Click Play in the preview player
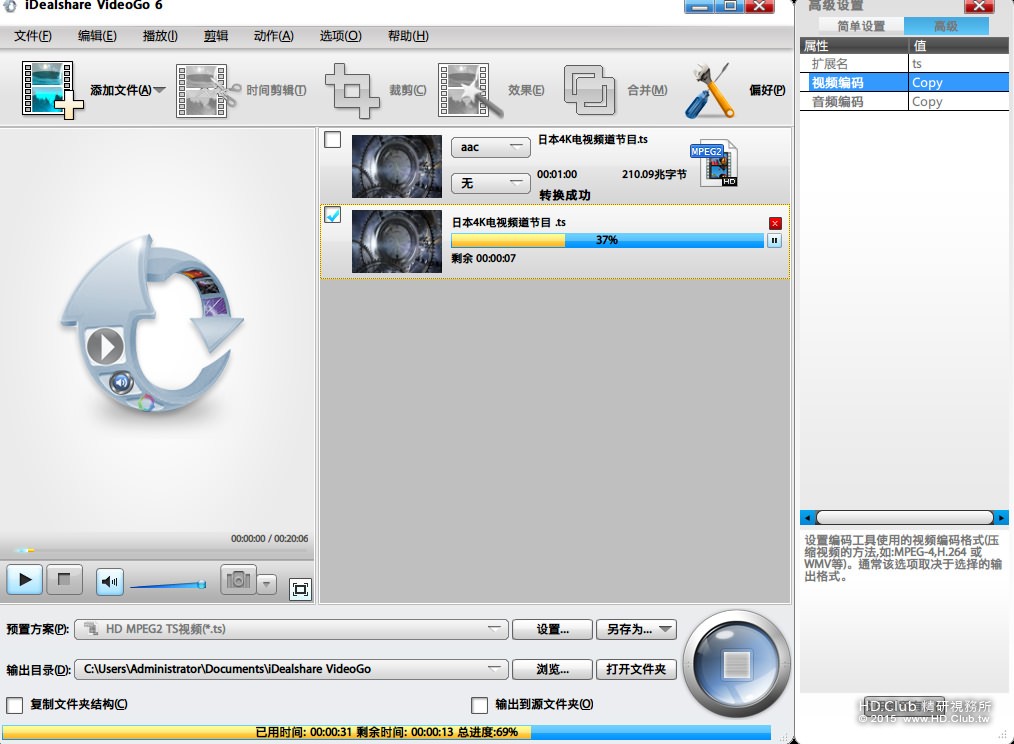The width and height of the screenshot is (1014, 744). 25,580
